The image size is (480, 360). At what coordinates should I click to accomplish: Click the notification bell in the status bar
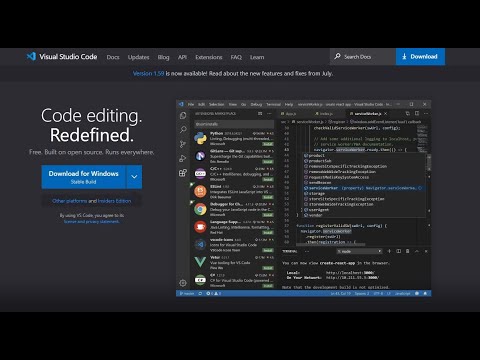tap(425, 293)
